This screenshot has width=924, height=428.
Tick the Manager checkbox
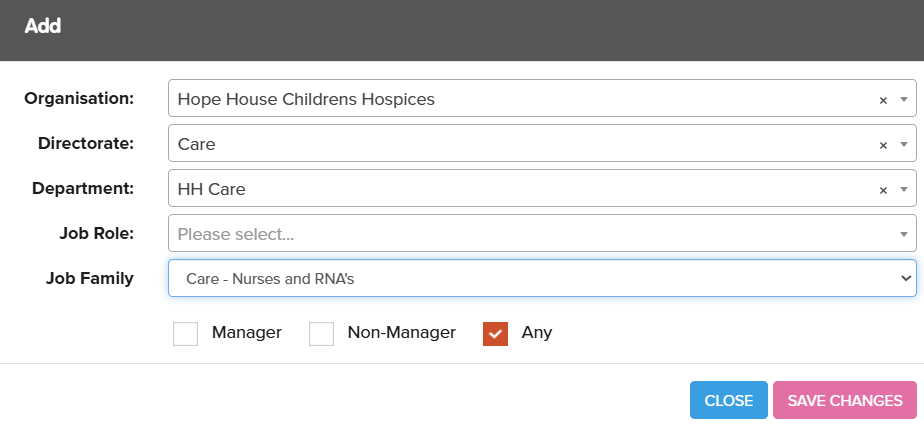pos(185,333)
